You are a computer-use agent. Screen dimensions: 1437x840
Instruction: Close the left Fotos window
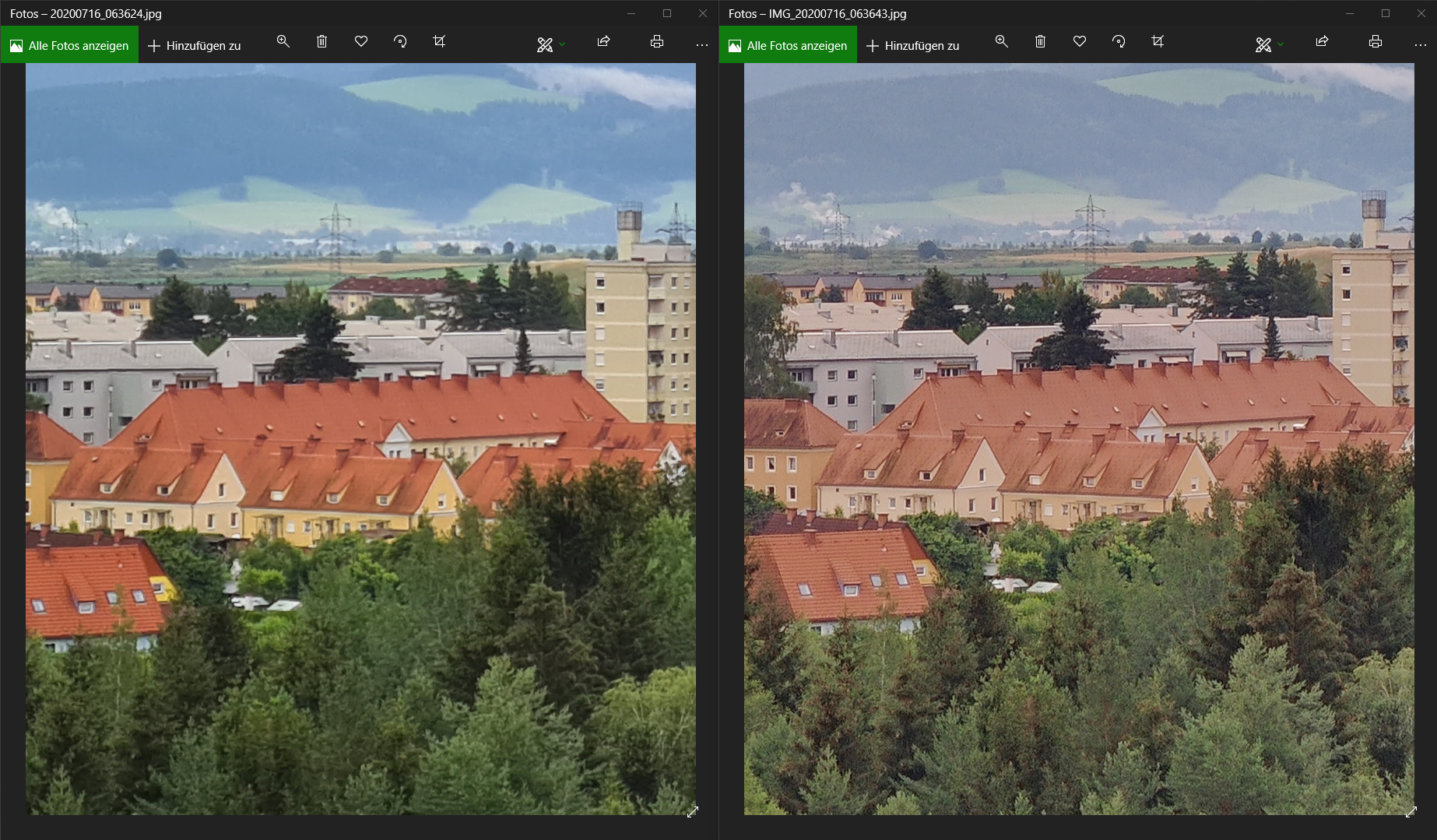click(x=703, y=13)
